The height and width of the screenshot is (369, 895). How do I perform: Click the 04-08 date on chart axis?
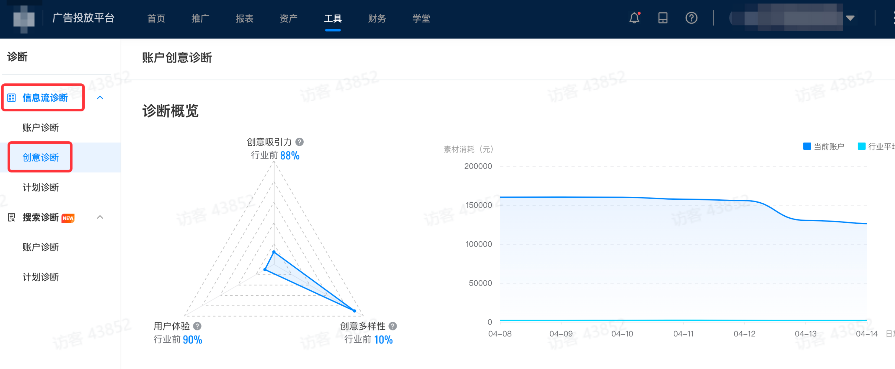(499, 333)
